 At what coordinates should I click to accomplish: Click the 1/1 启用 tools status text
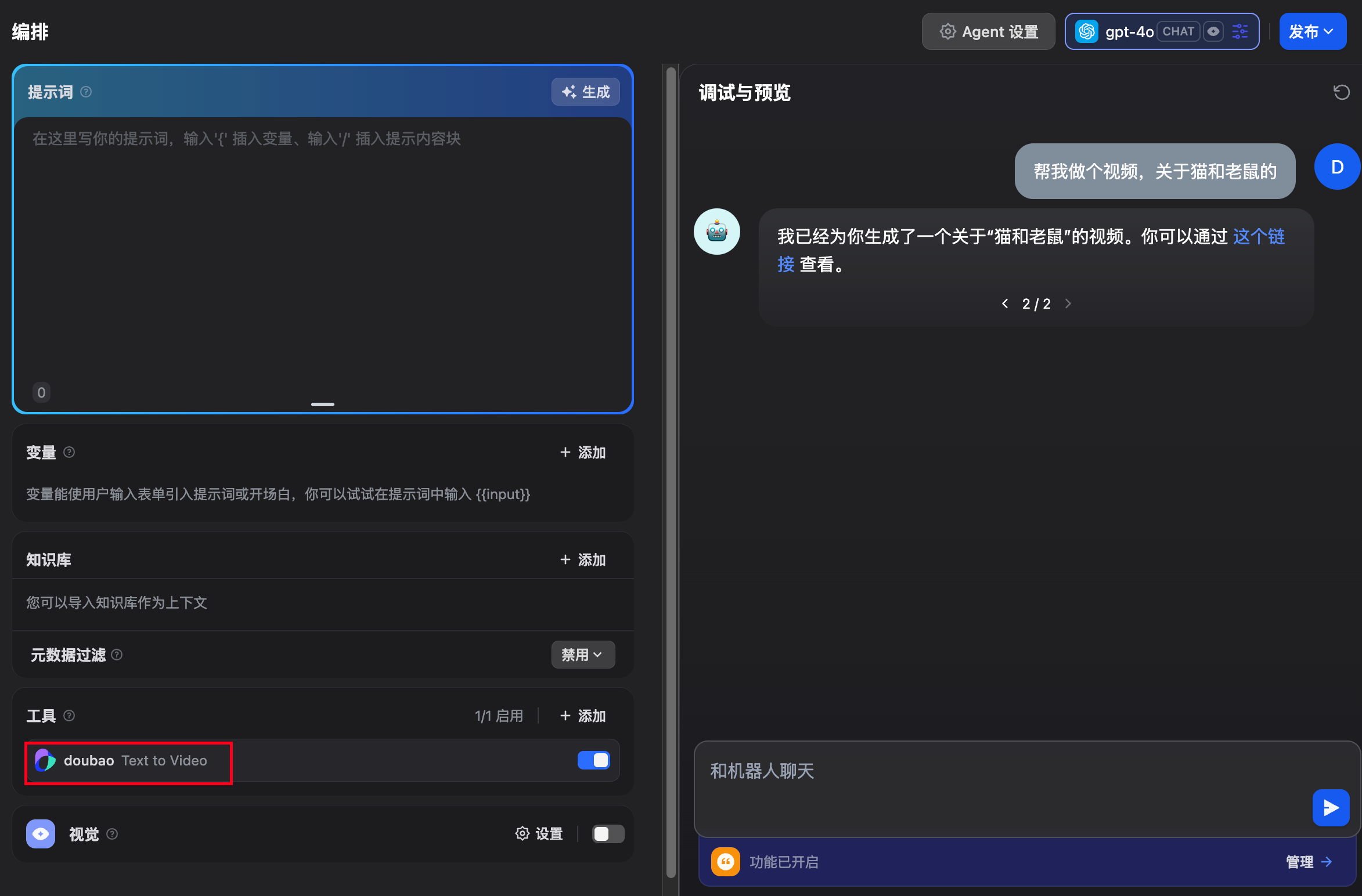pos(499,716)
